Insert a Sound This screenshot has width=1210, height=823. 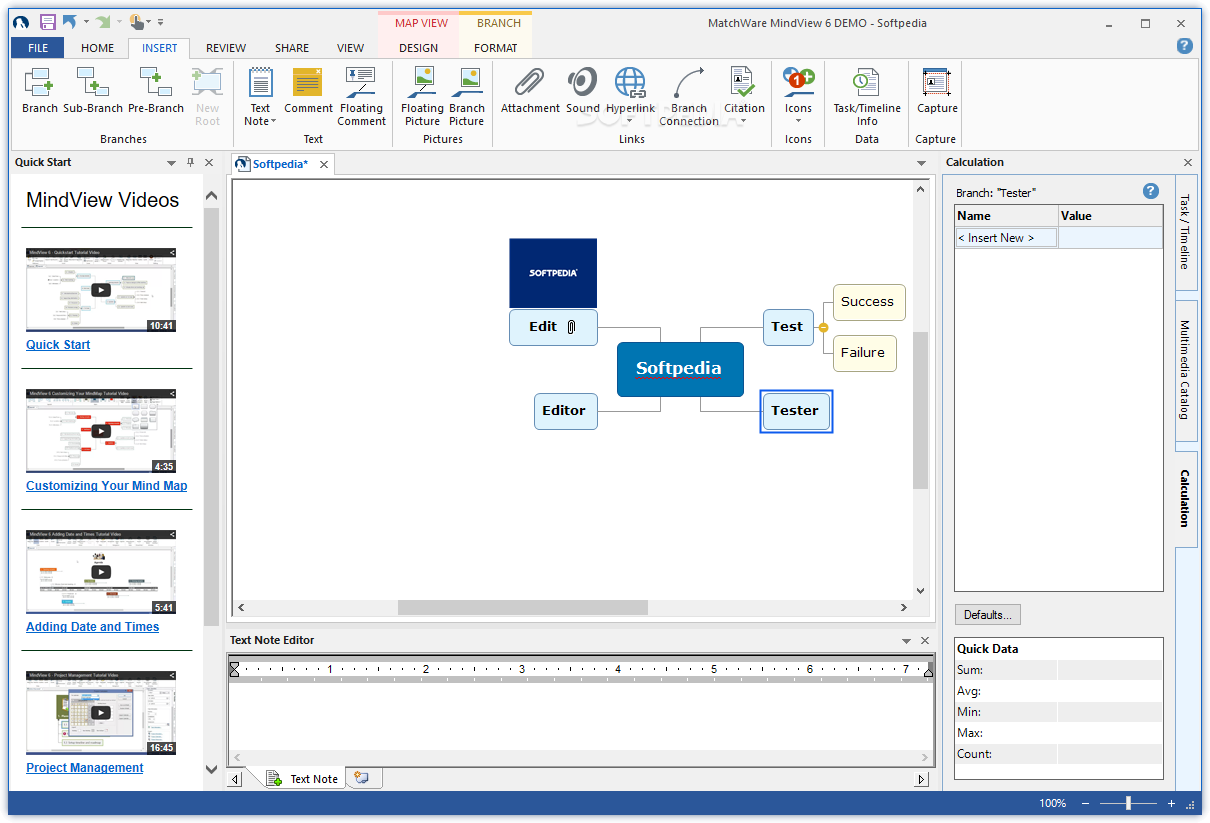click(583, 91)
